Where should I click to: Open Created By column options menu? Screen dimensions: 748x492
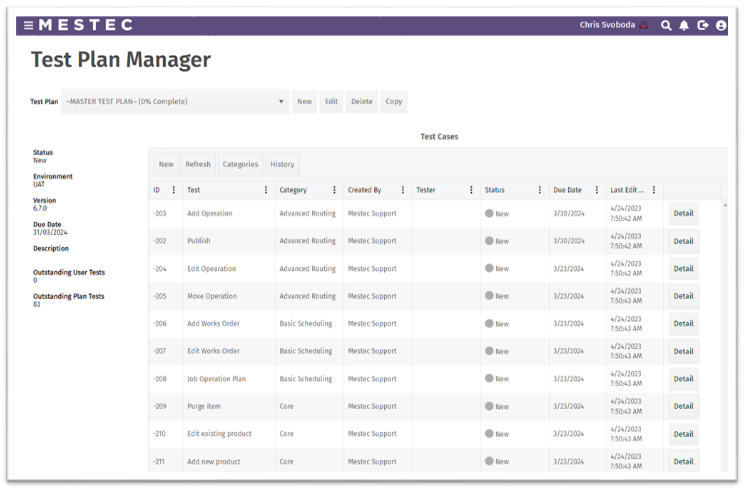coord(403,190)
